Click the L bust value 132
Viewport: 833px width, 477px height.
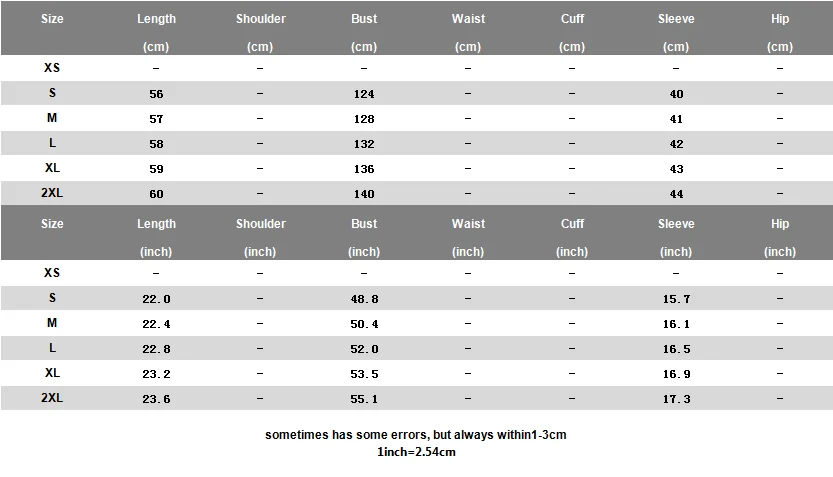364,144
